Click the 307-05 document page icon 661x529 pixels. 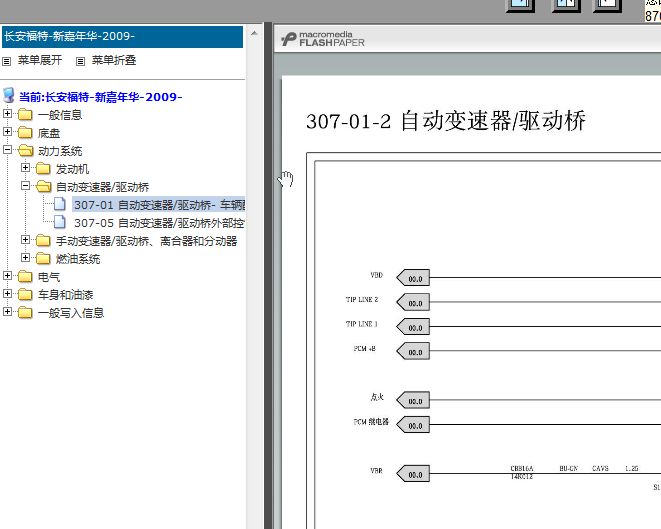pyautogui.click(x=60, y=222)
